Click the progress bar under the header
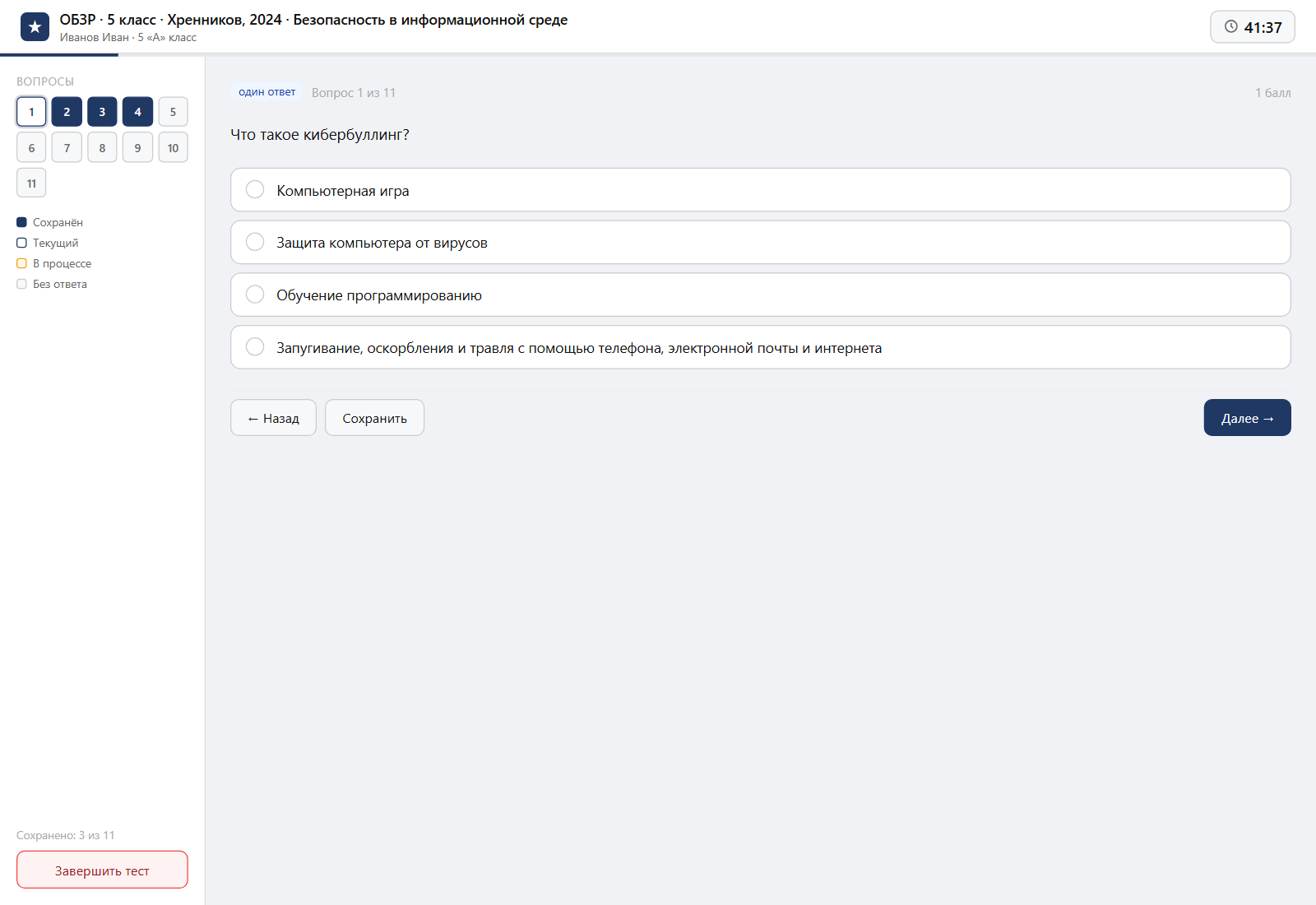Viewport: 1316px width, 905px height. pyautogui.click(x=658, y=54)
